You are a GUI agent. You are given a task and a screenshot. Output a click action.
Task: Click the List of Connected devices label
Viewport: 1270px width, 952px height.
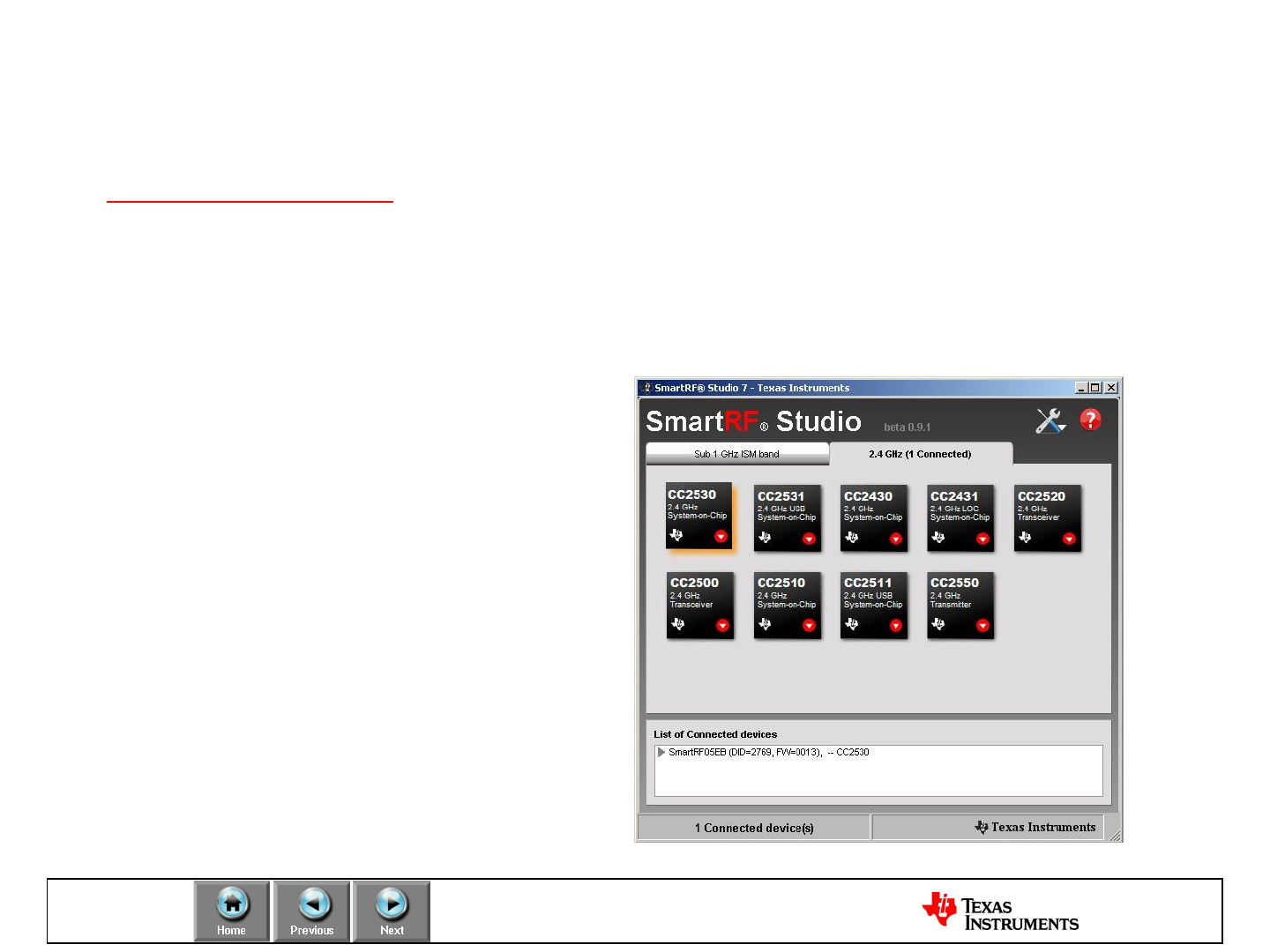pos(715,734)
